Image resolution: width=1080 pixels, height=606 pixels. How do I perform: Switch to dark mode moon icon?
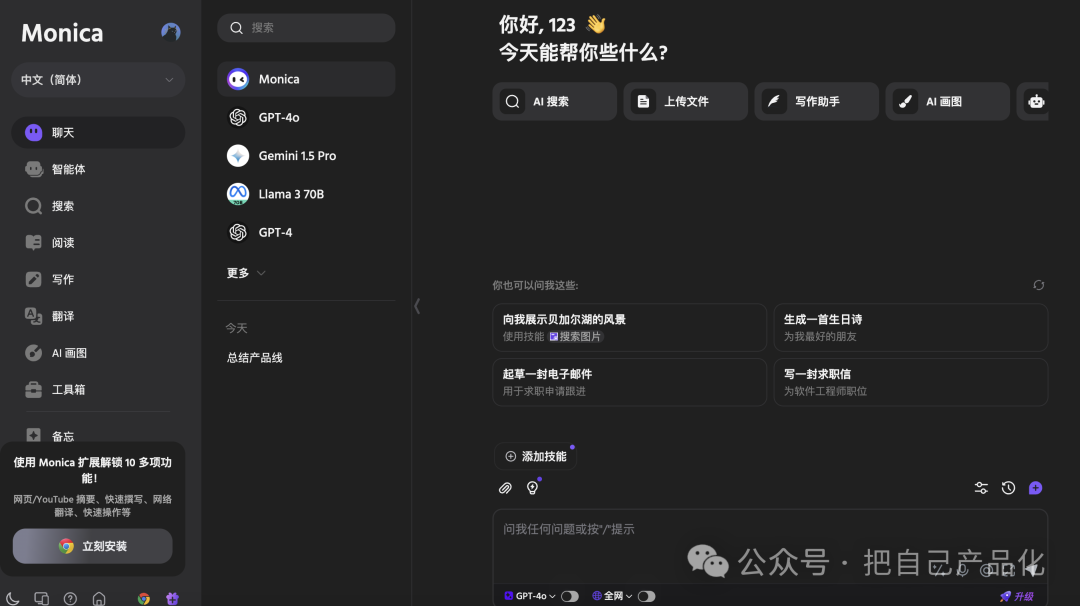coord(12,598)
